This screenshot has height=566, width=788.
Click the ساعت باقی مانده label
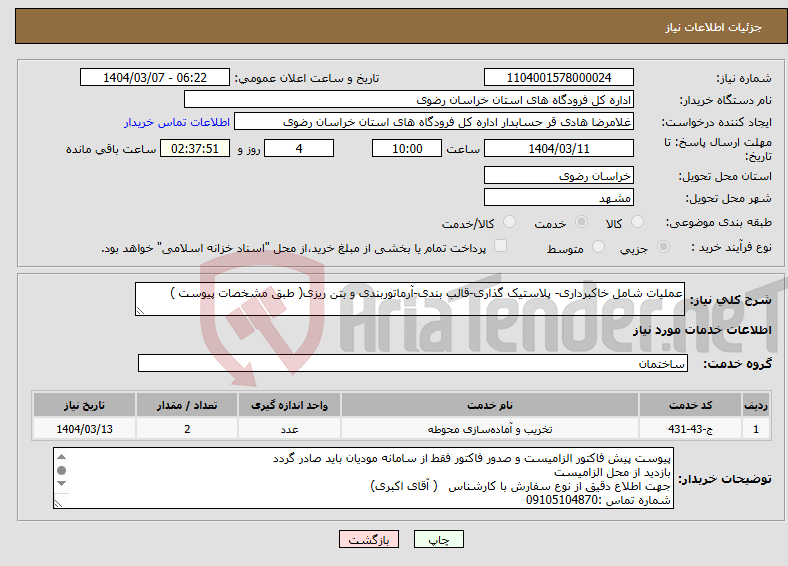coord(111,149)
